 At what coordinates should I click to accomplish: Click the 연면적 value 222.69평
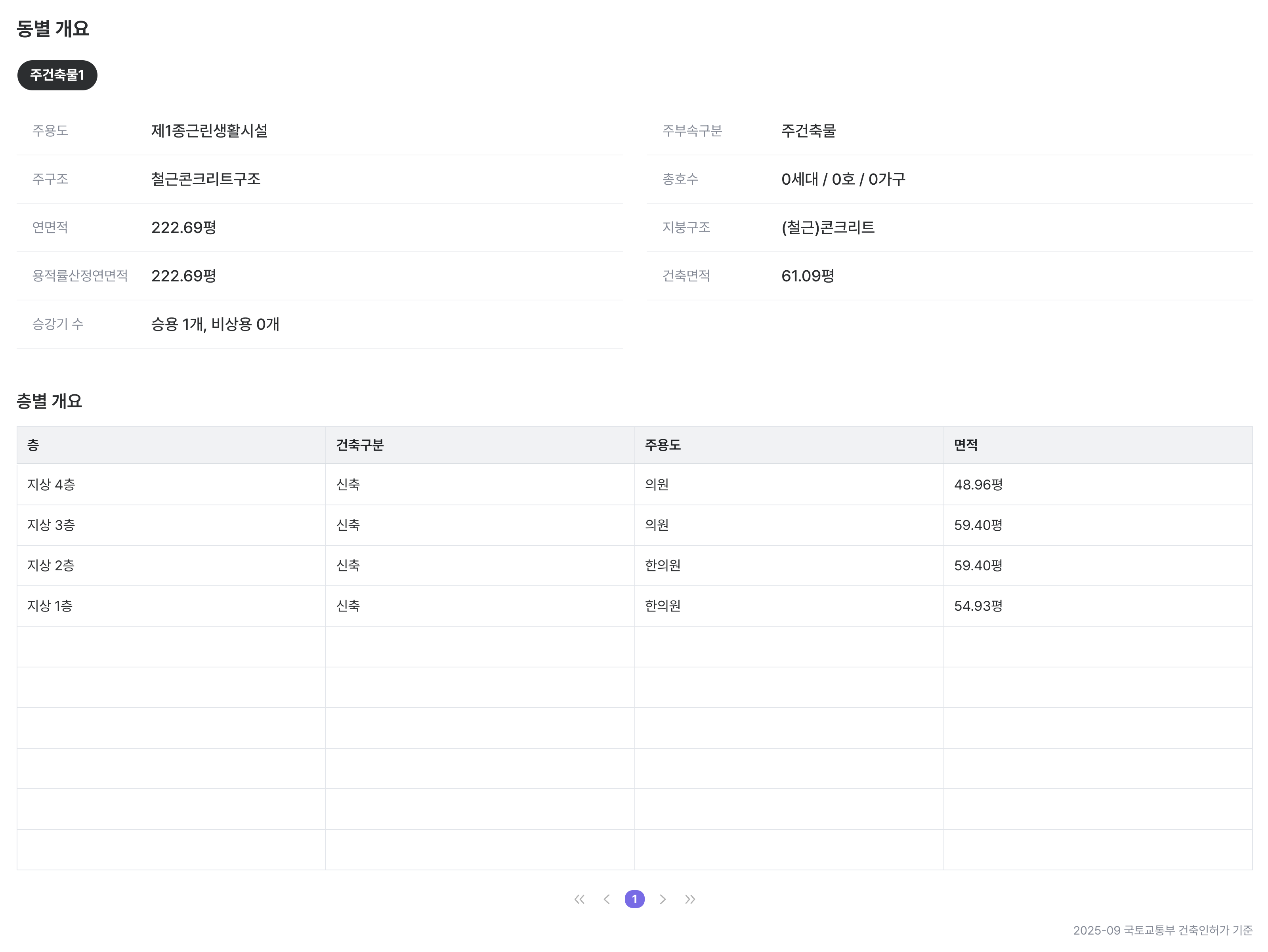click(183, 227)
